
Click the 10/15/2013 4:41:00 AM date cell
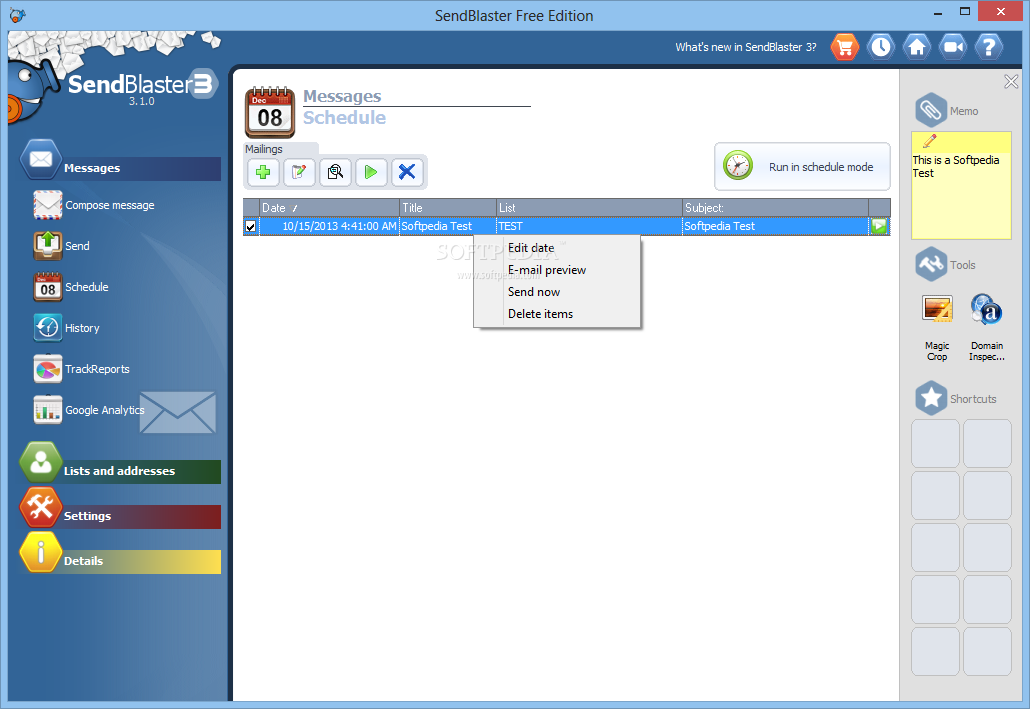(330, 226)
